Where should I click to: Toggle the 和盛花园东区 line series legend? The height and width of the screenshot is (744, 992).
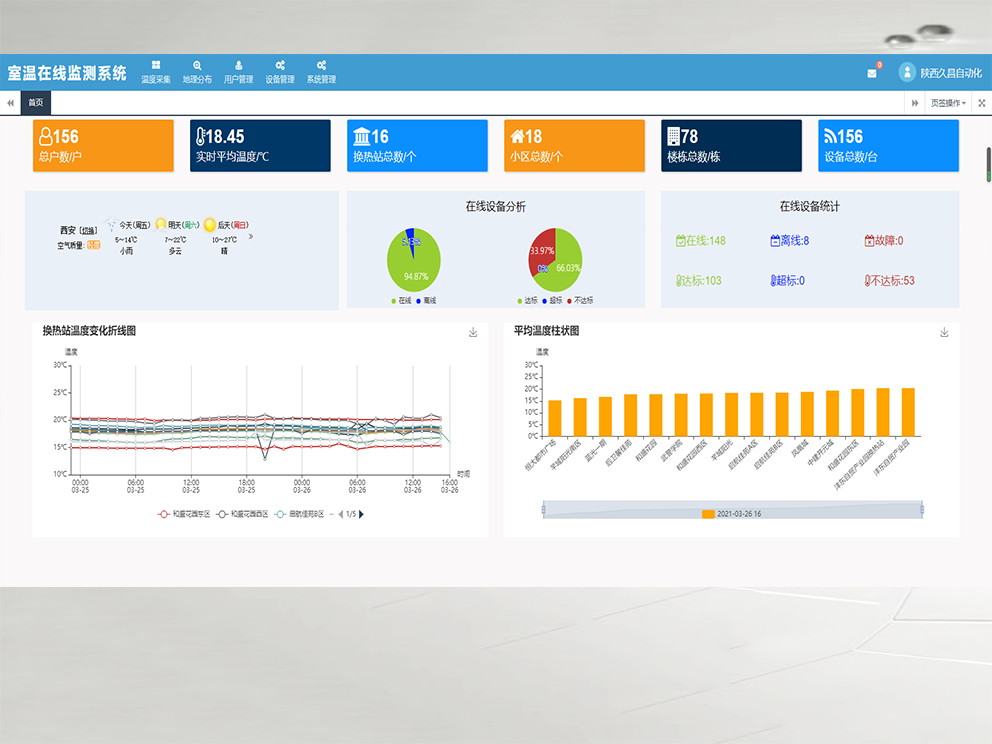(x=184, y=514)
